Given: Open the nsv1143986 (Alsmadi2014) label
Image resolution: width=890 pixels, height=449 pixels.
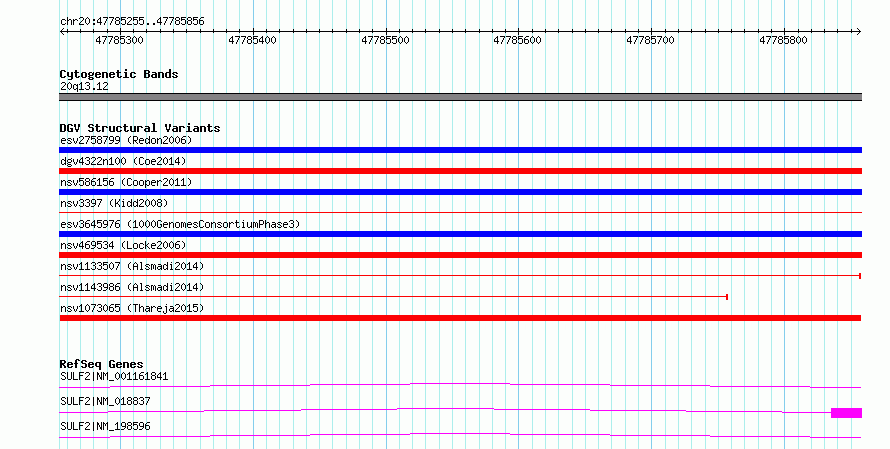Looking at the screenshot, I should (x=132, y=287).
